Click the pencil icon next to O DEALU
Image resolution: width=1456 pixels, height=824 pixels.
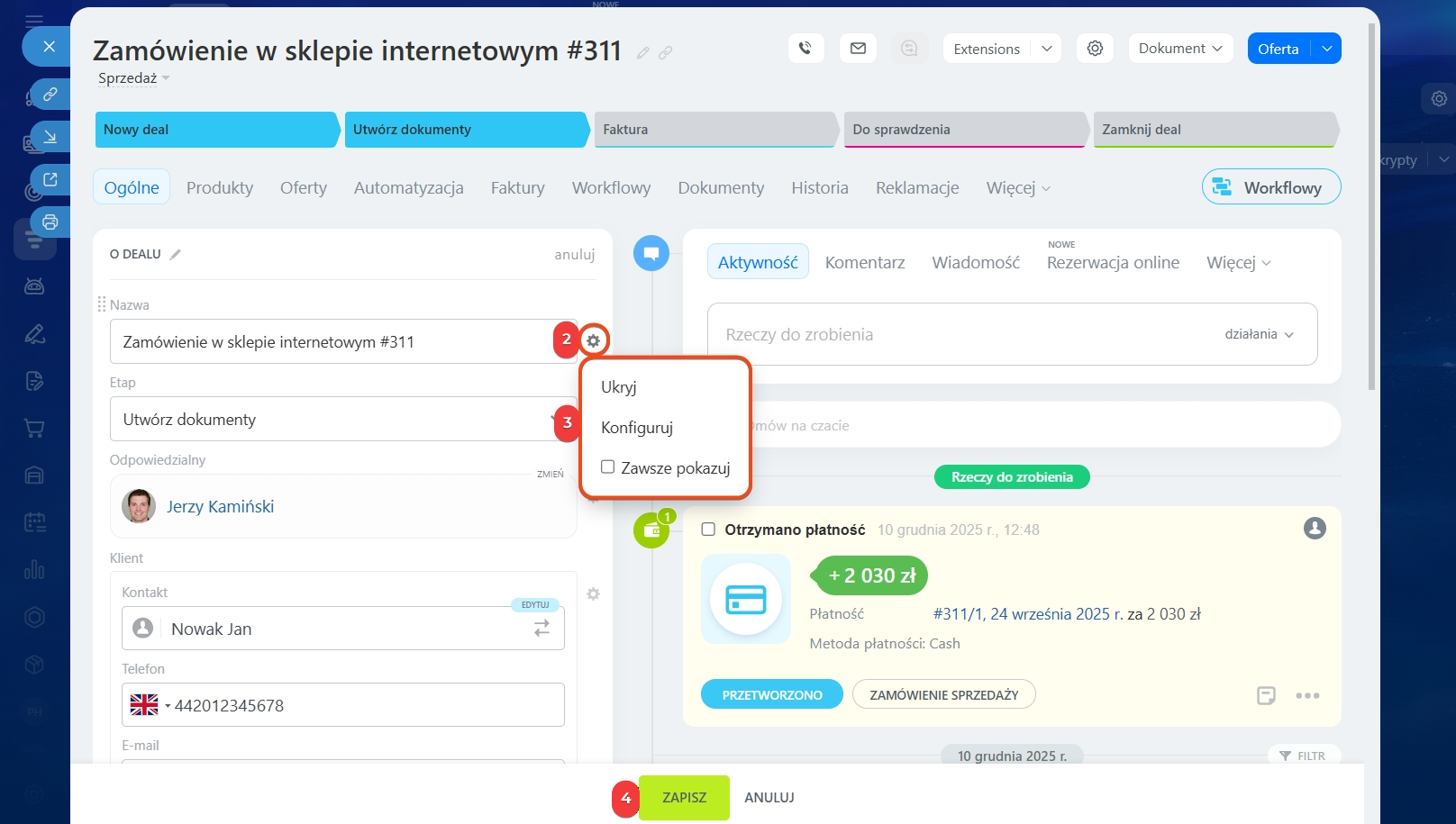[176, 255]
